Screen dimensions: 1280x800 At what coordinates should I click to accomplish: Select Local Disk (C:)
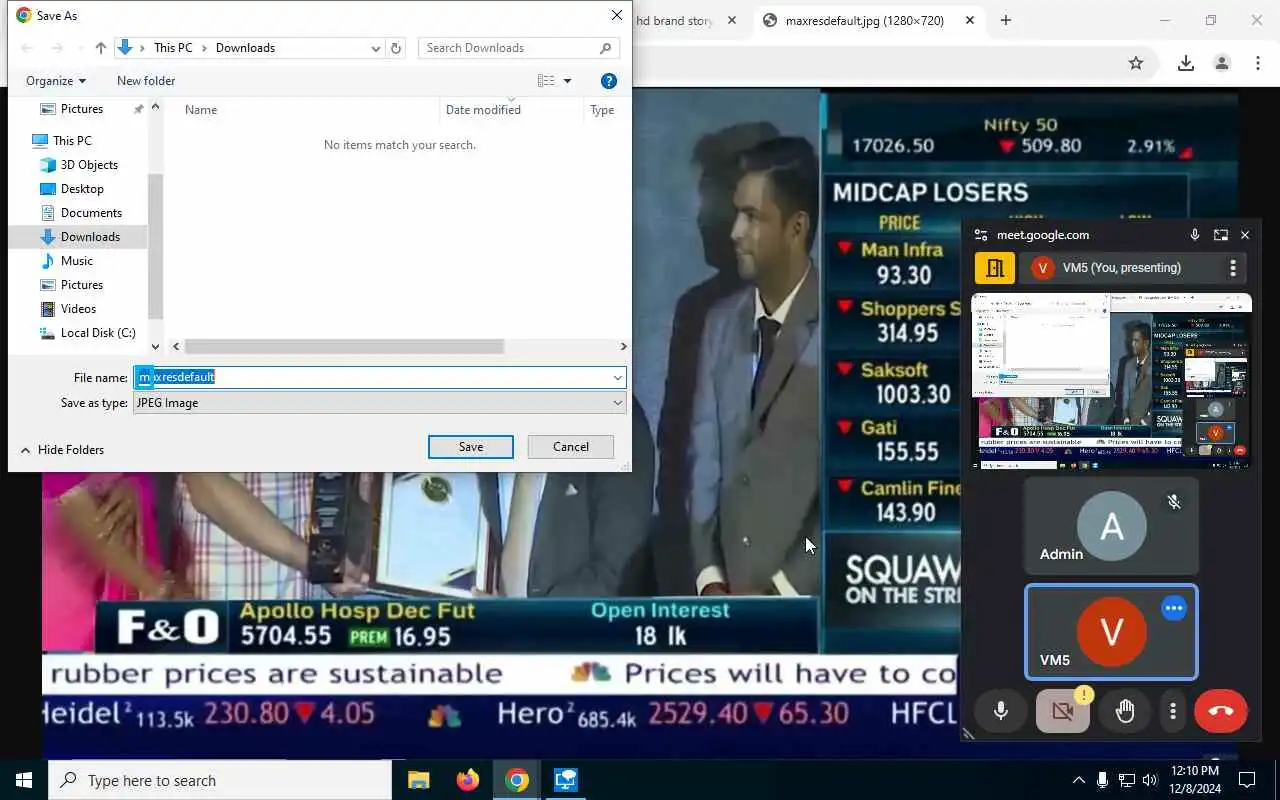click(x=98, y=333)
